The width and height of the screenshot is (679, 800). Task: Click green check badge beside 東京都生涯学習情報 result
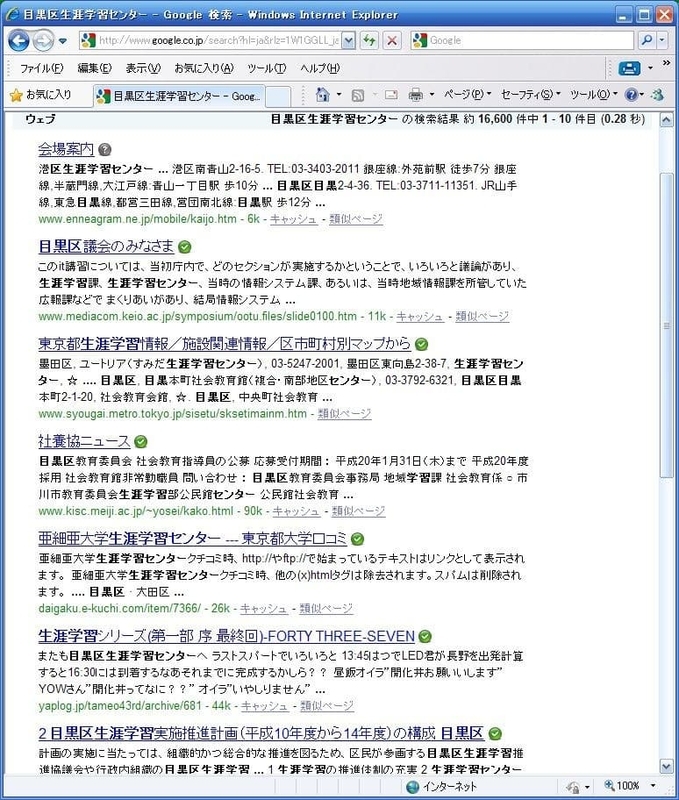[x=421, y=344]
